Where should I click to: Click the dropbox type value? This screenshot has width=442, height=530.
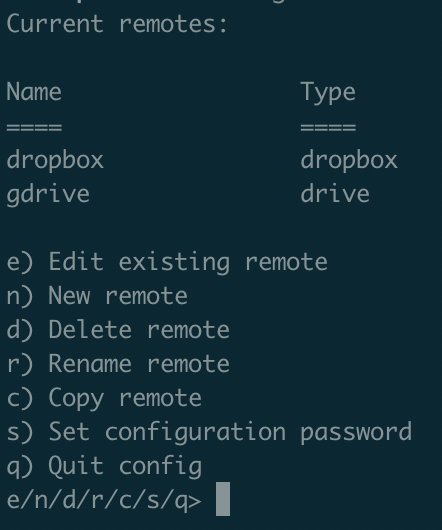[x=349, y=161]
